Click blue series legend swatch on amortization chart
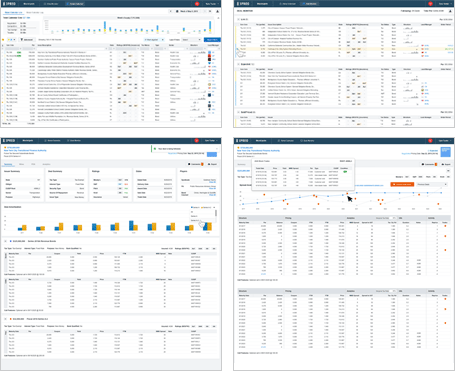This screenshot has width=455, height=371. [192, 207]
